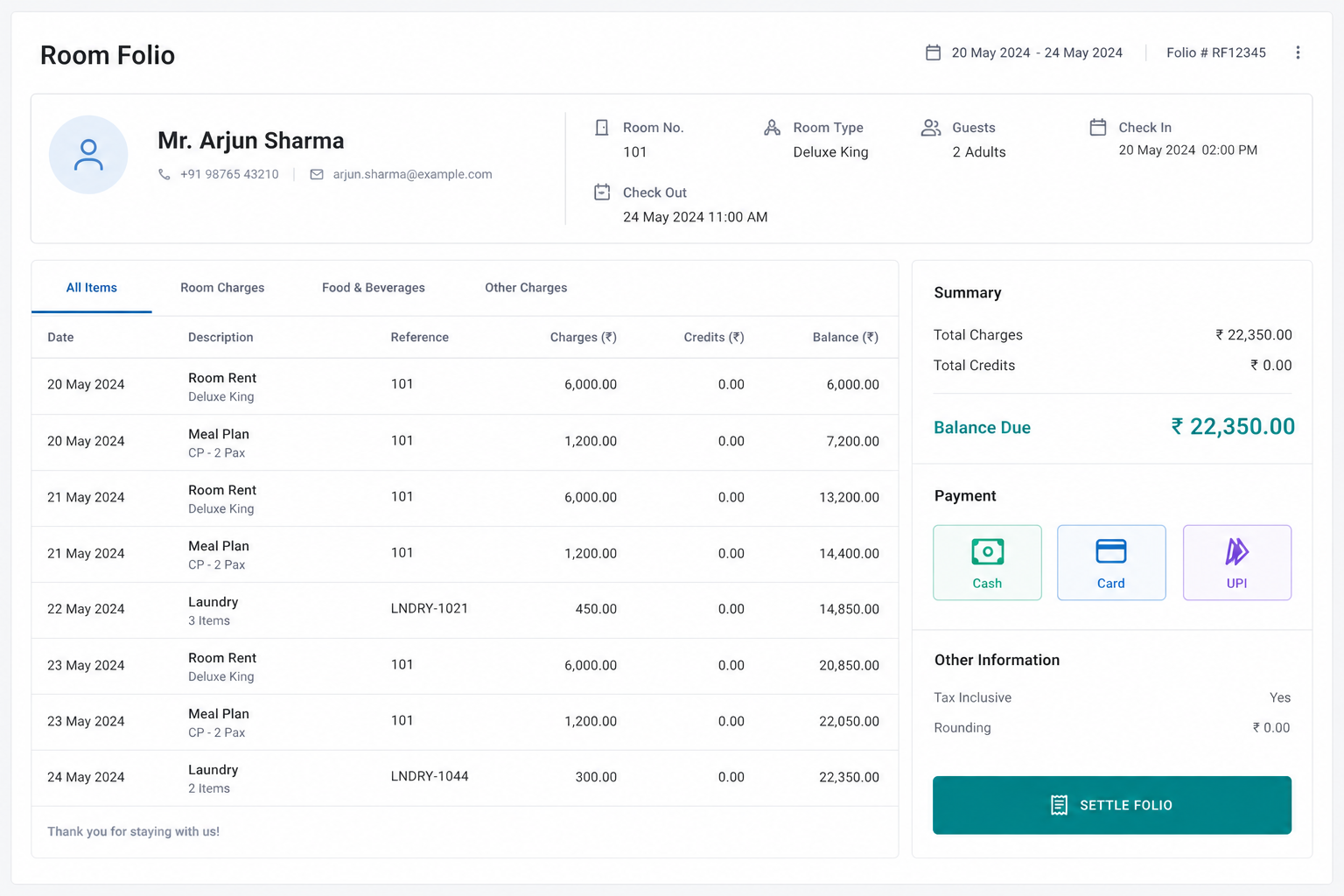Click the Balance Due ₹ 22,350.00 amount
Image resolution: width=1344 pixels, height=896 pixels.
click(x=1233, y=427)
